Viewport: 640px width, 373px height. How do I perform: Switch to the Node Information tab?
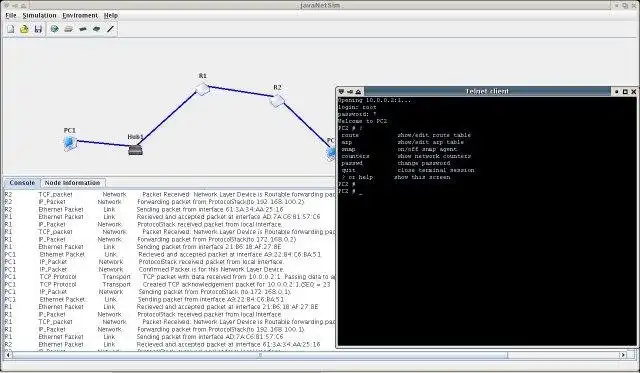[x=72, y=183]
